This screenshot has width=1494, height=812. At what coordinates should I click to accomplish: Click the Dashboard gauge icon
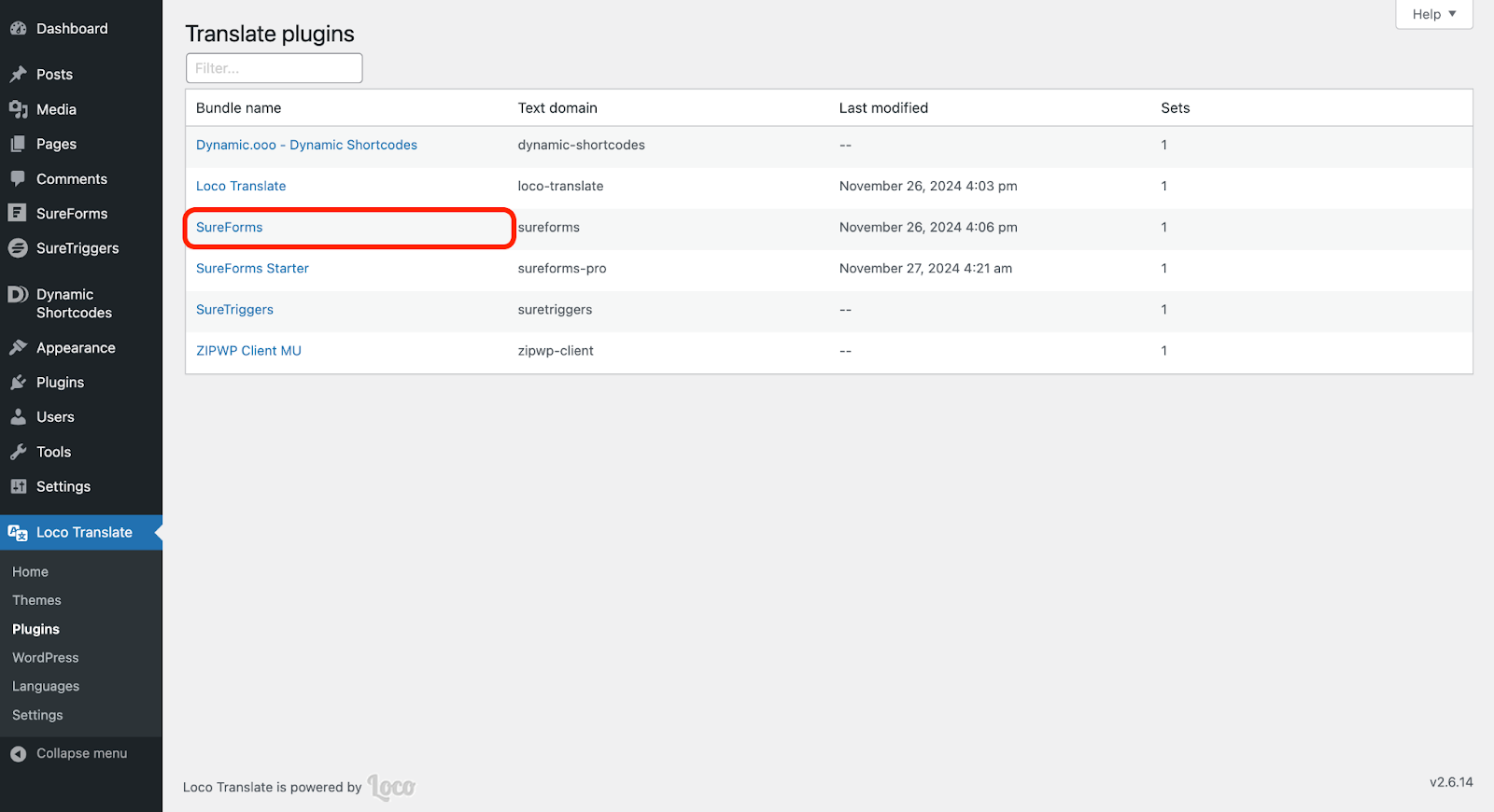pyautogui.click(x=18, y=29)
